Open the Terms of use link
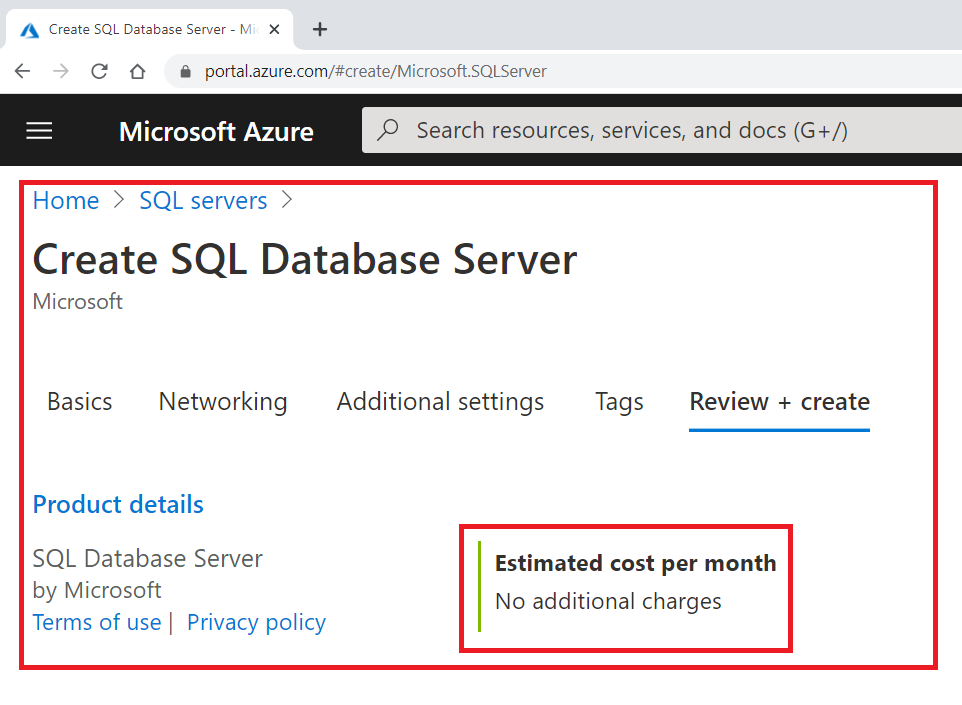Image resolution: width=962 pixels, height=705 pixels. click(x=97, y=622)
